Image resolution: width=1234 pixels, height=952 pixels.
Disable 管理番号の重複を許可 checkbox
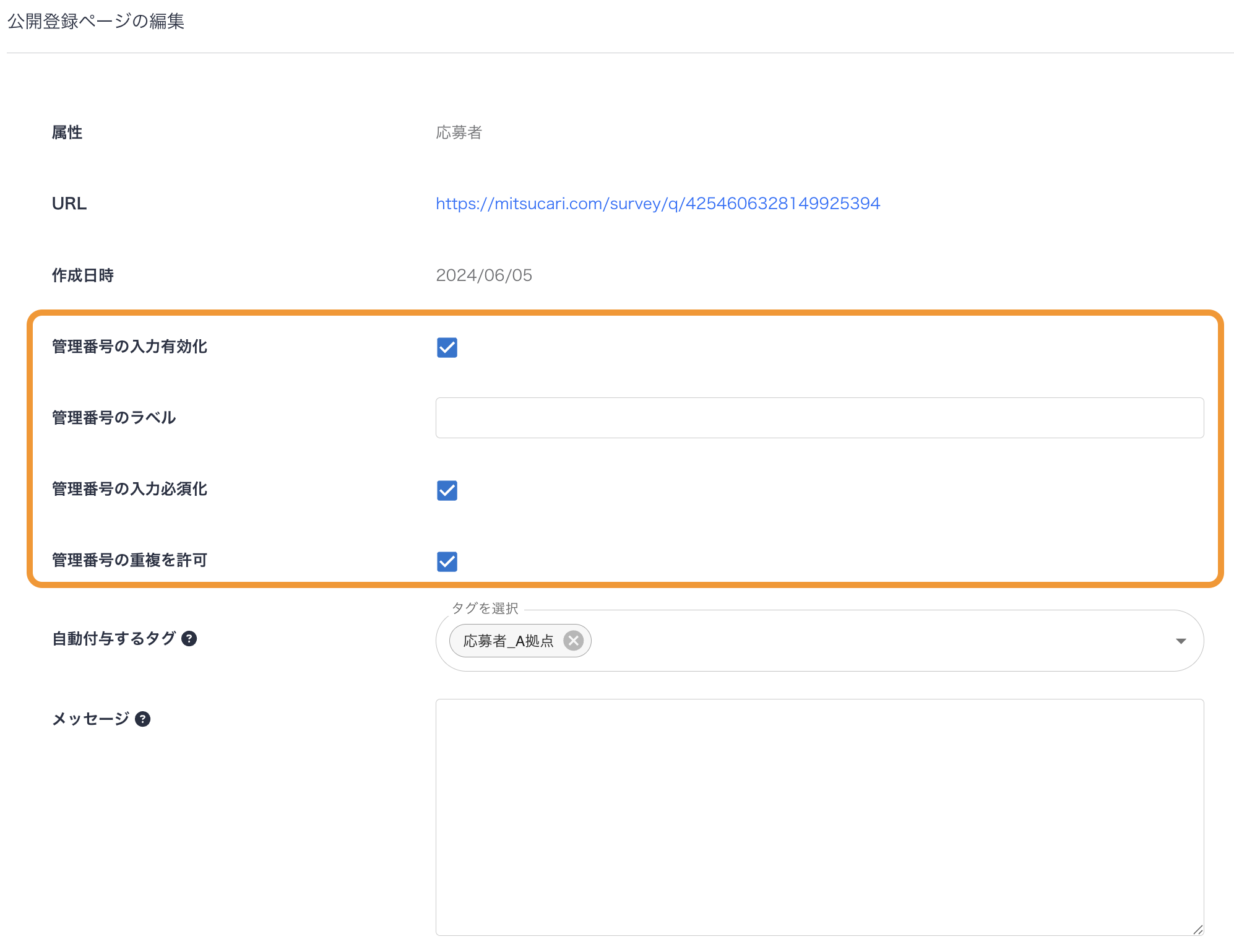coord(447,562)
